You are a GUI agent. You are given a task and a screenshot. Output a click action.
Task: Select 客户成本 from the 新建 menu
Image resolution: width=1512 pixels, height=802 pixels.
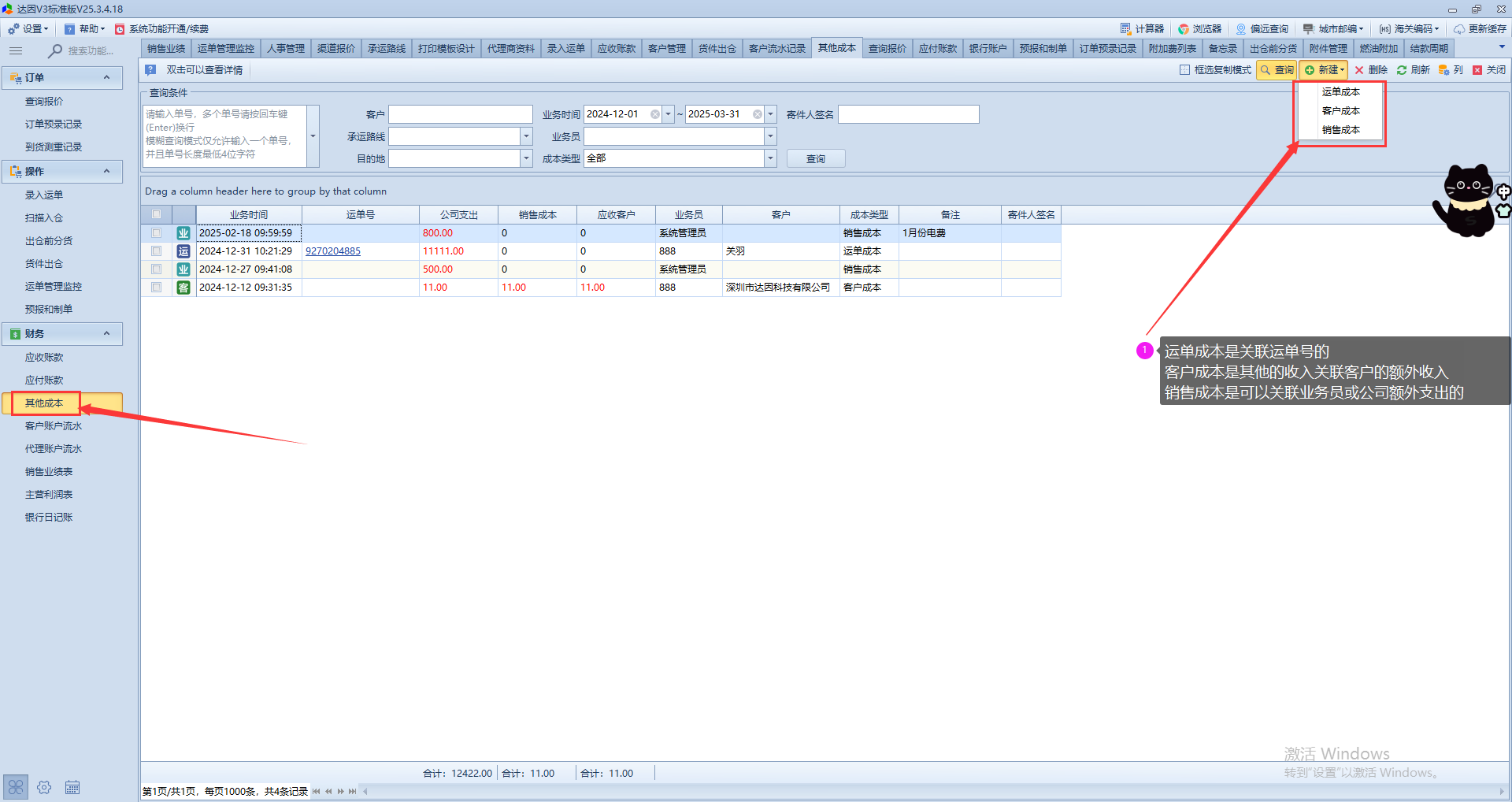pos(1340,111)
